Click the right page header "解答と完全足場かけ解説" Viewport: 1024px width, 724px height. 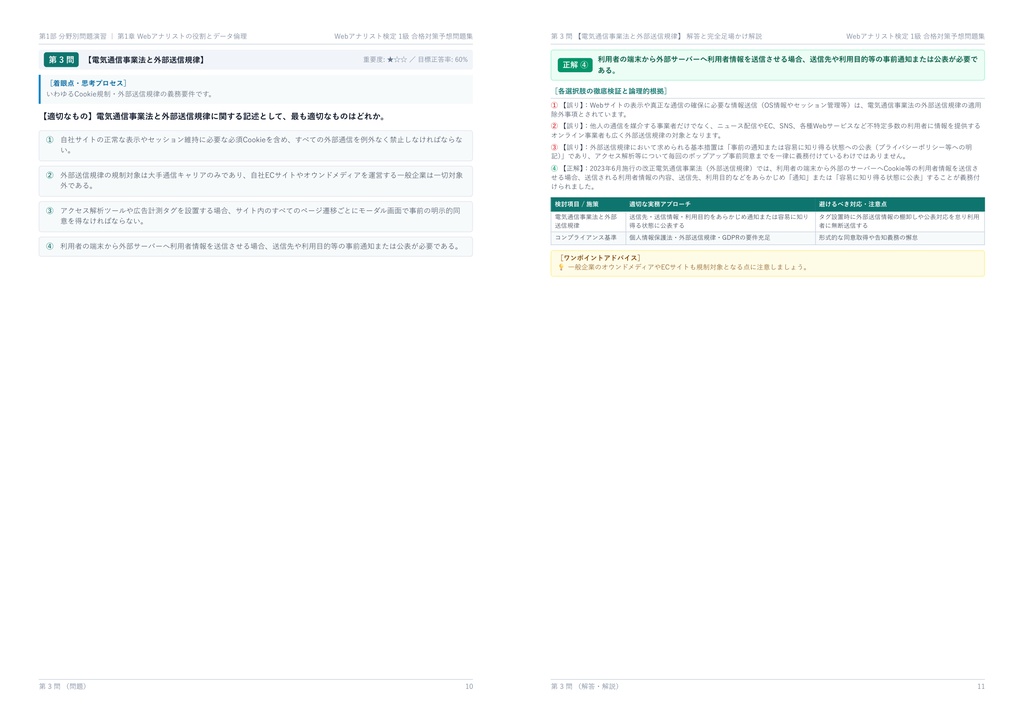point(724,36)
